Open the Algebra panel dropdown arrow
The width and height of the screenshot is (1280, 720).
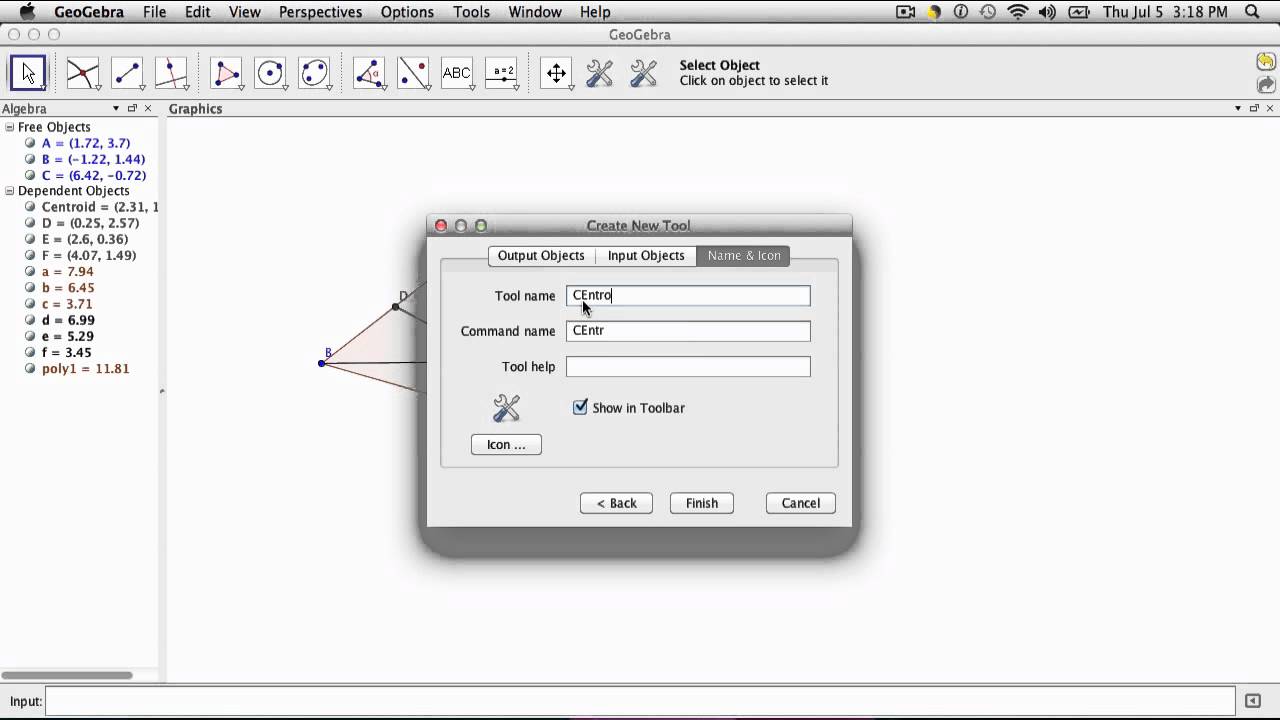(x=116, y=108)
